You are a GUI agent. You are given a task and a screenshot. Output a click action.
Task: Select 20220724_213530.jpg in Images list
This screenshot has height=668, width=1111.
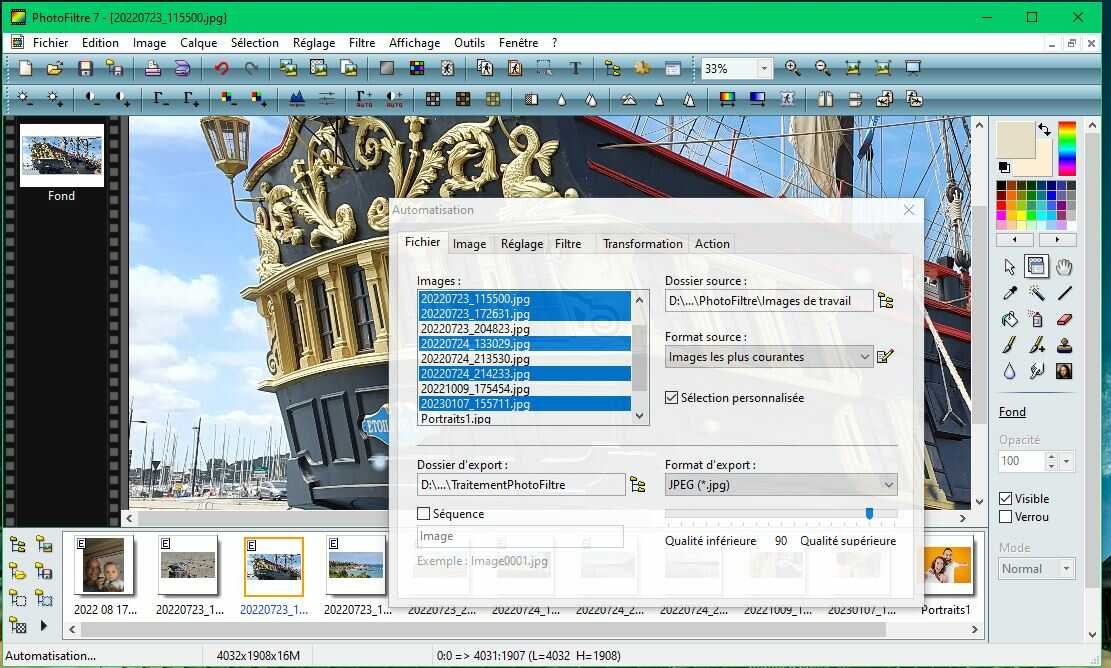524,358
